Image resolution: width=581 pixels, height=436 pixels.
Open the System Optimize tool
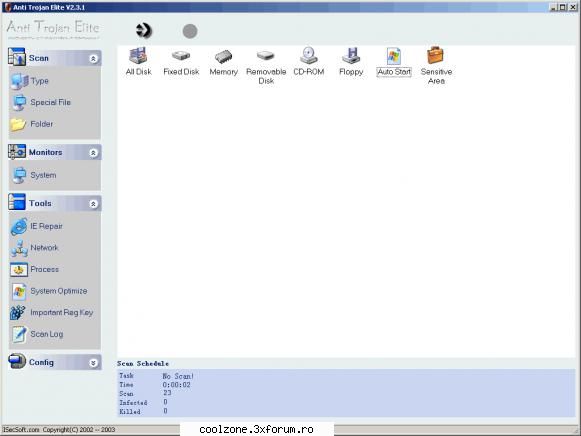[49, 291]
